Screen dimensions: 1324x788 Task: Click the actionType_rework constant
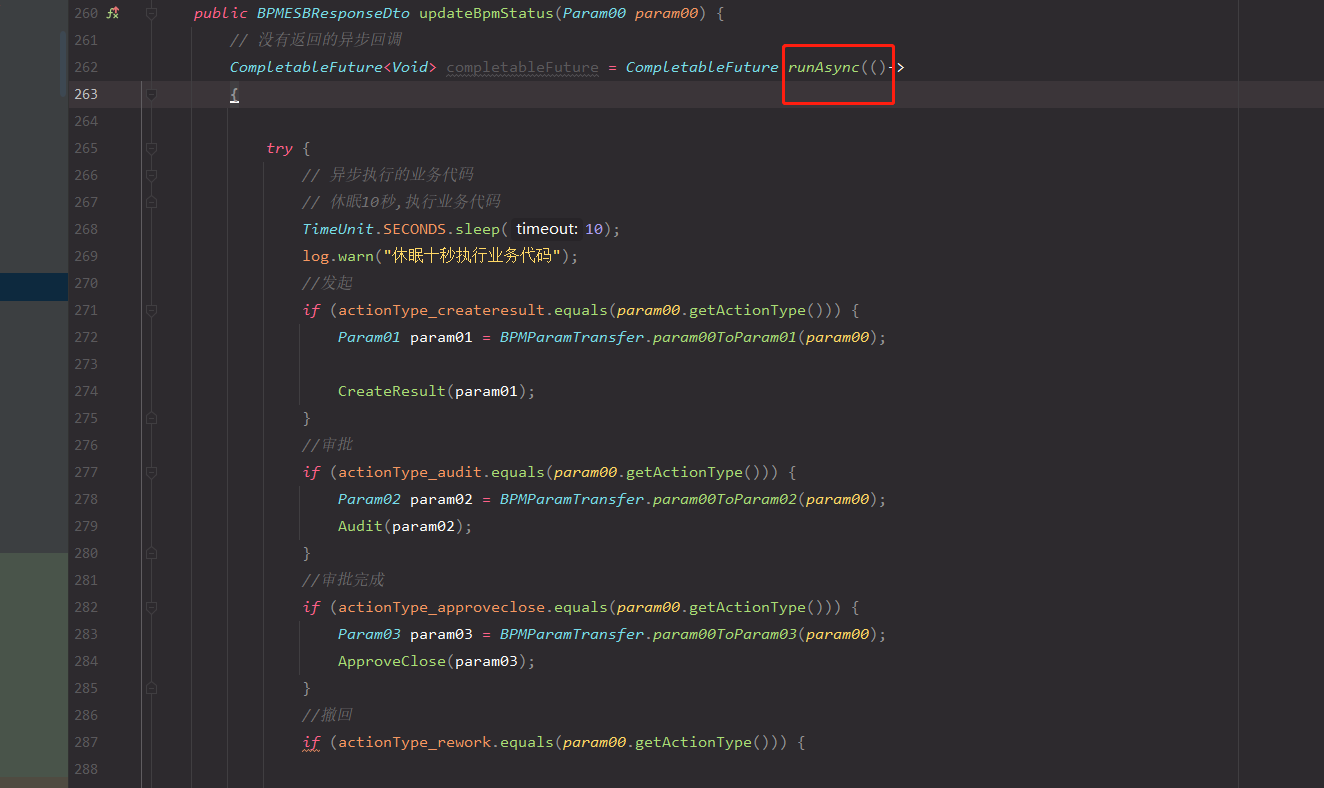point(415,742)
